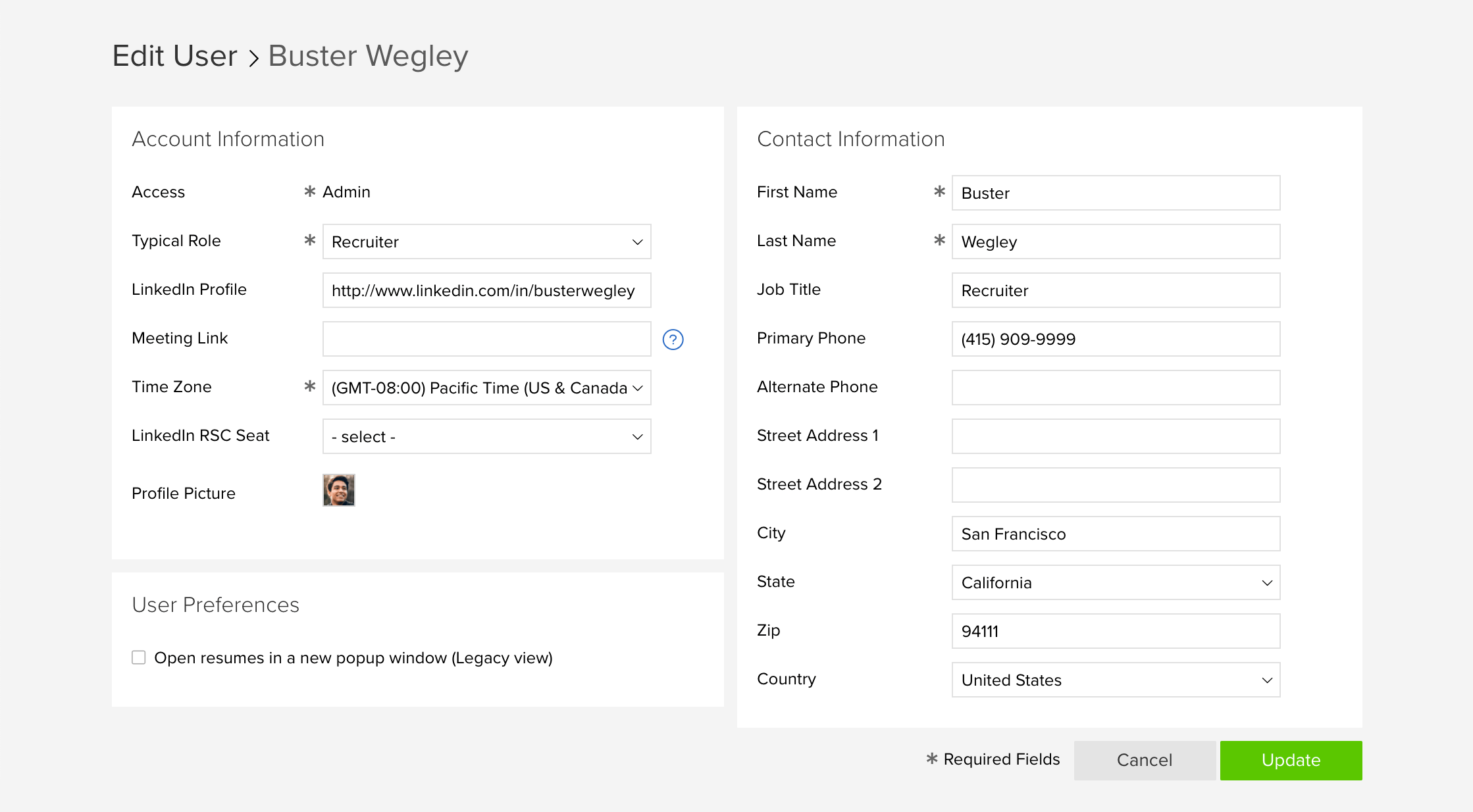Click the Cancel button
Viewport: 1473px width, 812px height.
click(1145, 760)
